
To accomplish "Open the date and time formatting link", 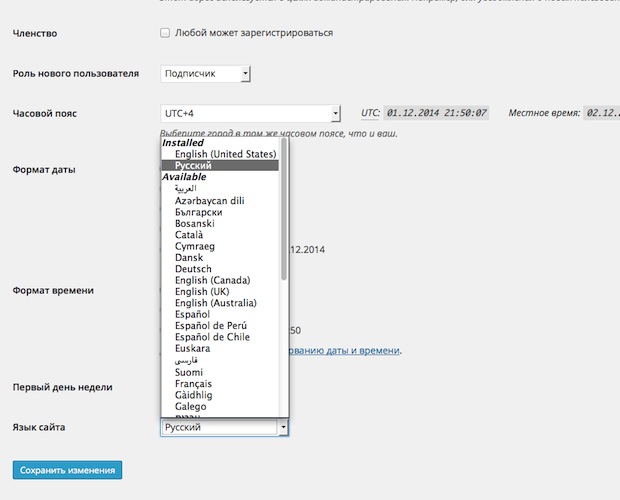I will click(x=345, y=350).
